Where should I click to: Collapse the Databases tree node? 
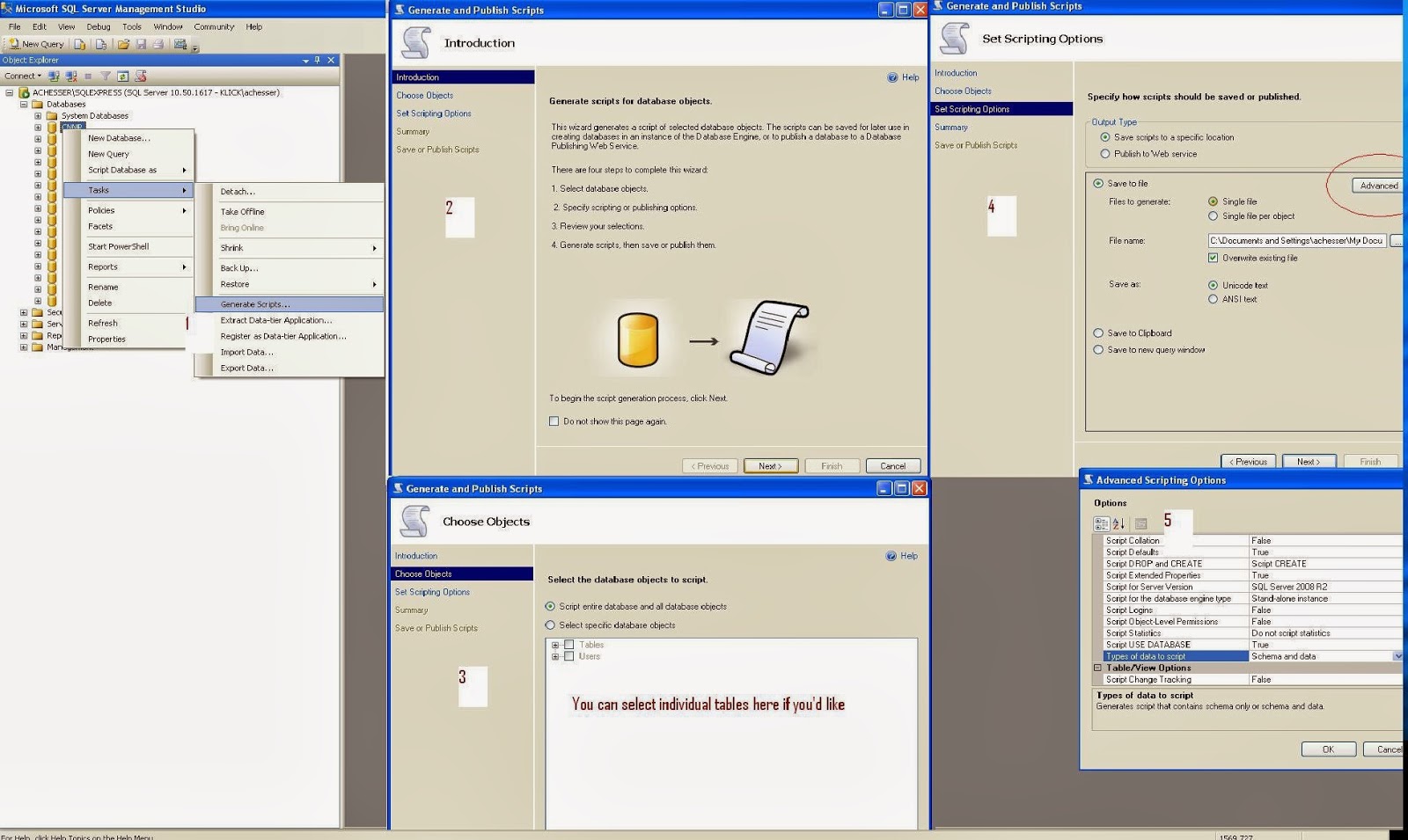click(24, 104)
